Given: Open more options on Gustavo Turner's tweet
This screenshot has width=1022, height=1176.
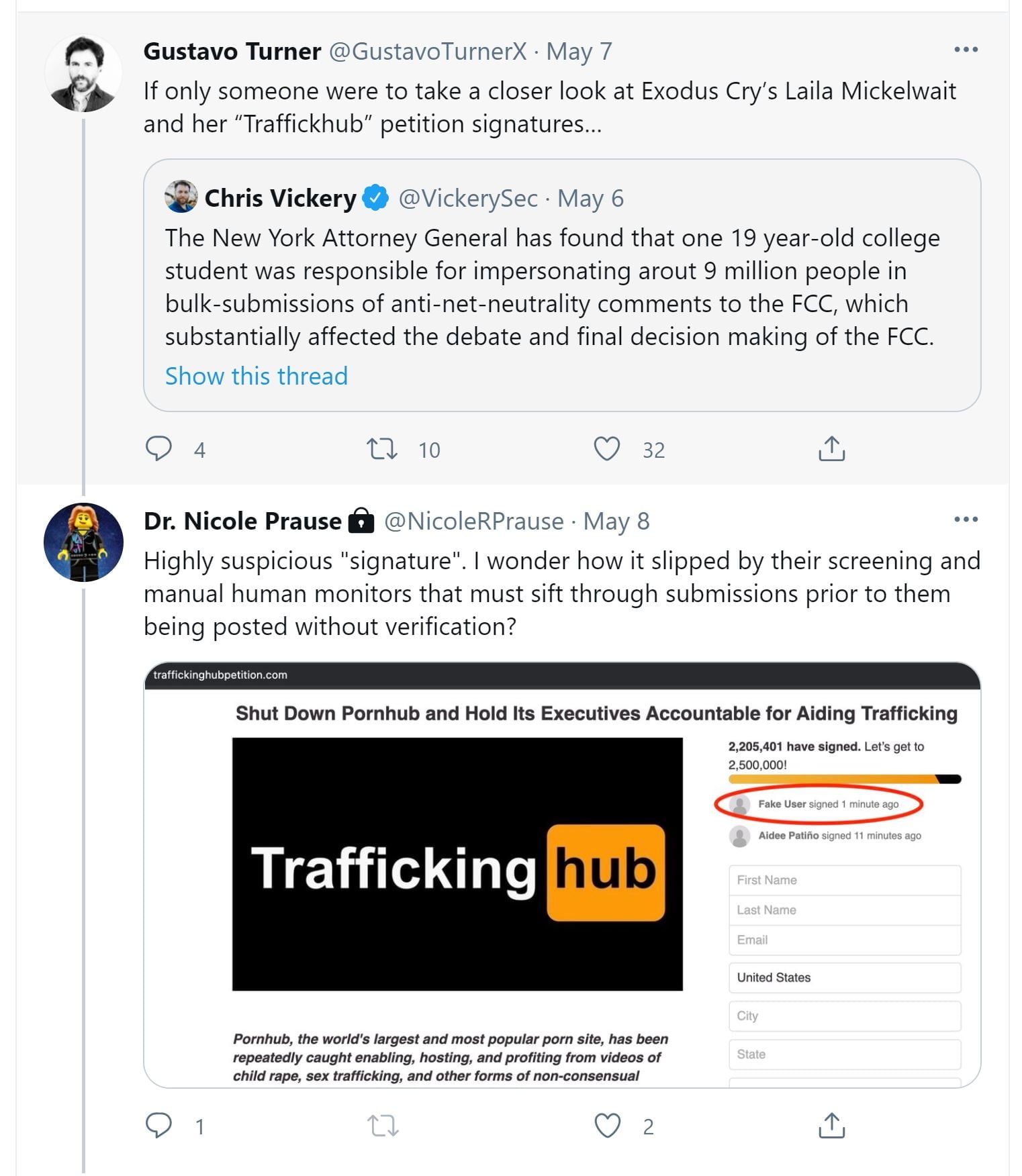Looking at the screenshot, I should (x=966, y=50).
